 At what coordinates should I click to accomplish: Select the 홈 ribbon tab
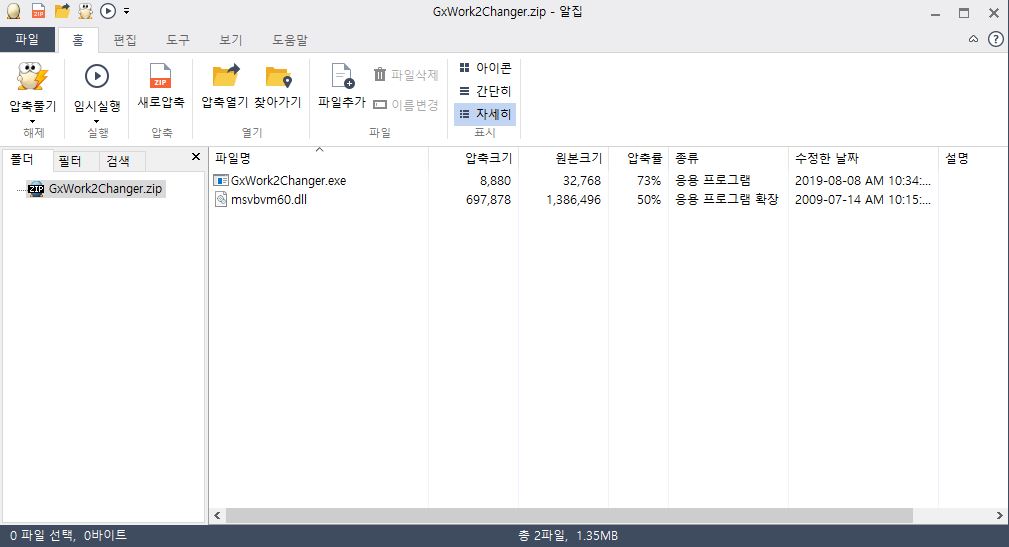[x=78, y=40]
